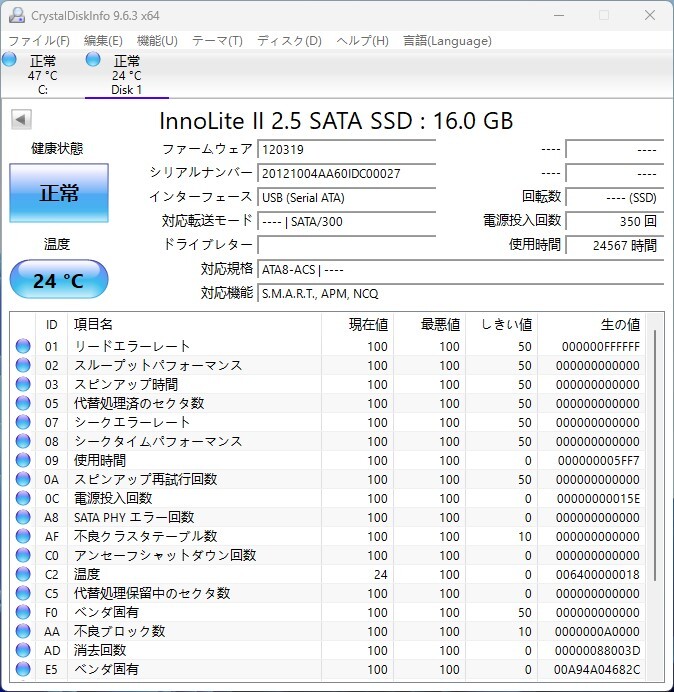Click the features field S.M.A.R.T., APM, NCQ

[x=460, y=293]
